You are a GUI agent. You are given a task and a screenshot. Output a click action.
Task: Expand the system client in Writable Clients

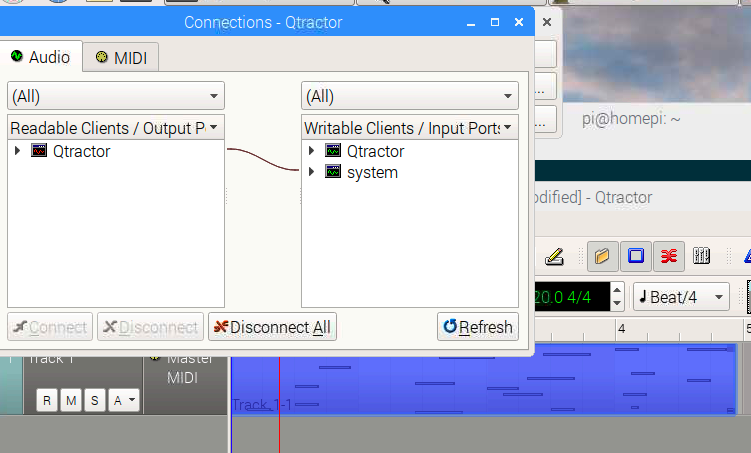(311, 171)
